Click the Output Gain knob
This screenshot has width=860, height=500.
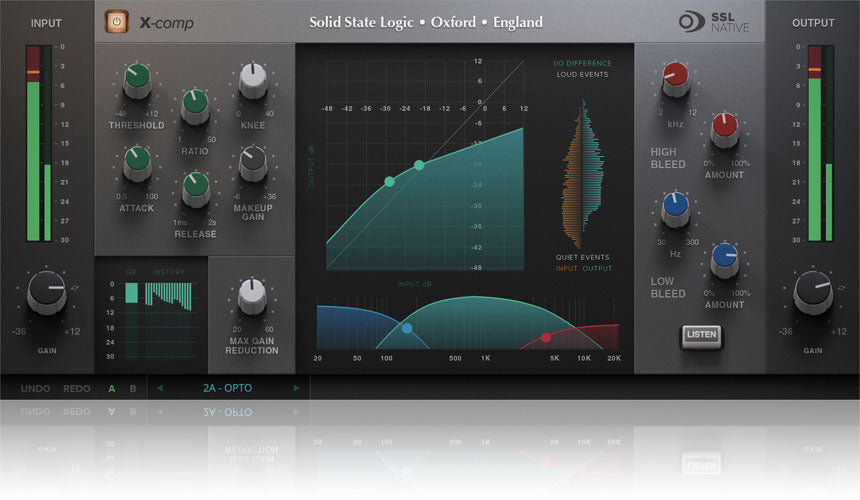(813, 292)
